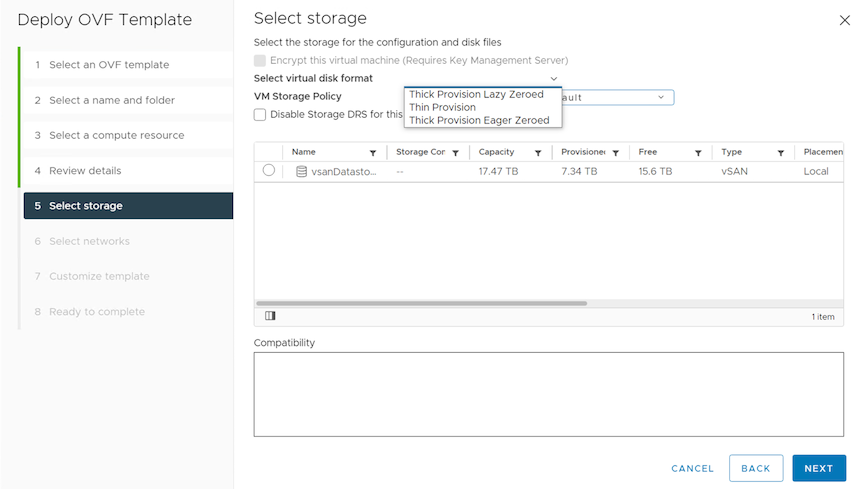Click the BACK button
Viewport: 864px width, 489px height.
pos(755,469)
